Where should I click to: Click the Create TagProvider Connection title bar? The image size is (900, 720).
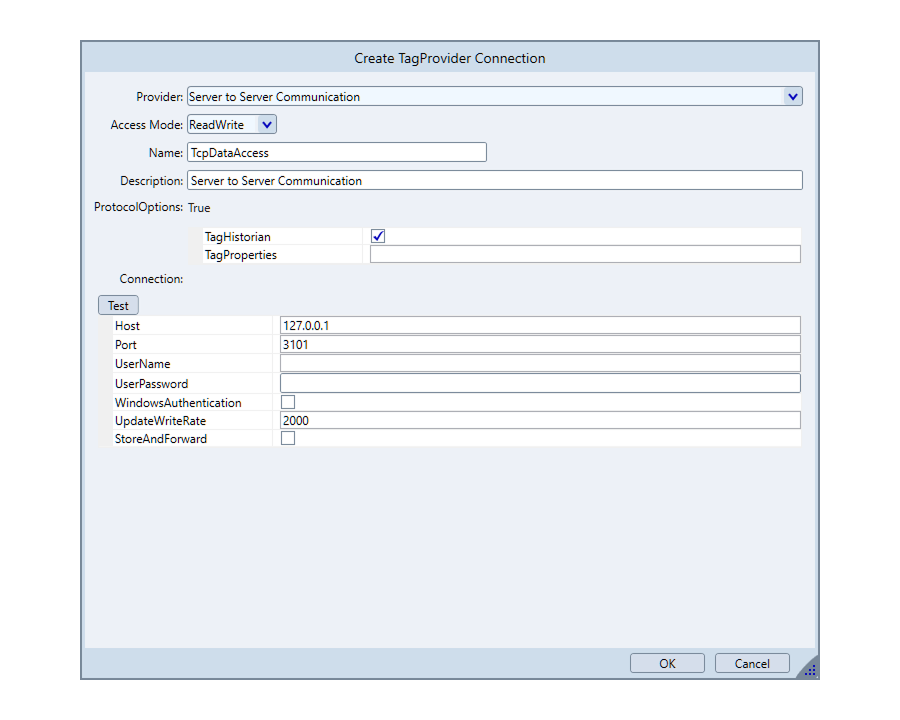coord(450,58)
